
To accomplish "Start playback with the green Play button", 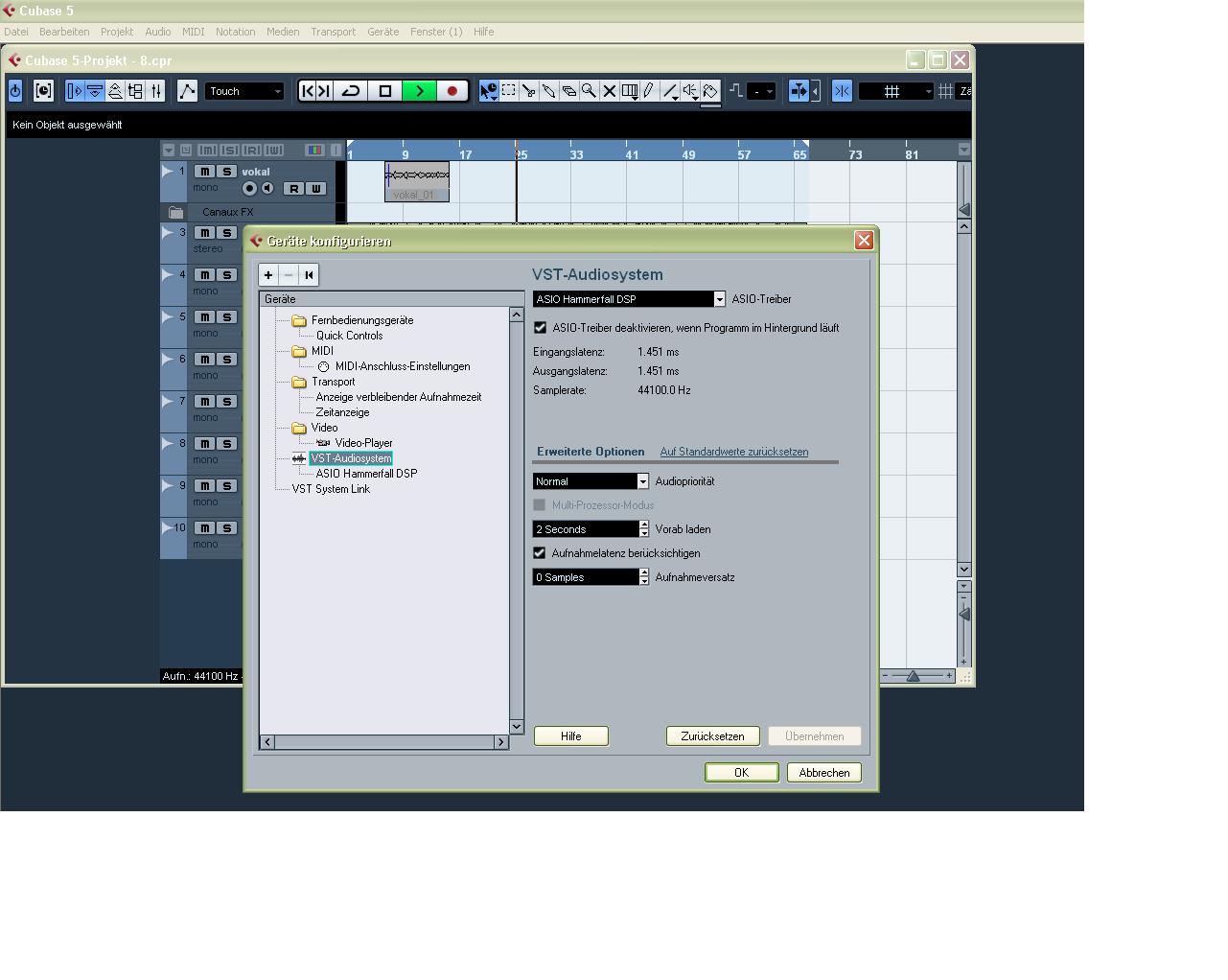I will tap(419, 91).
